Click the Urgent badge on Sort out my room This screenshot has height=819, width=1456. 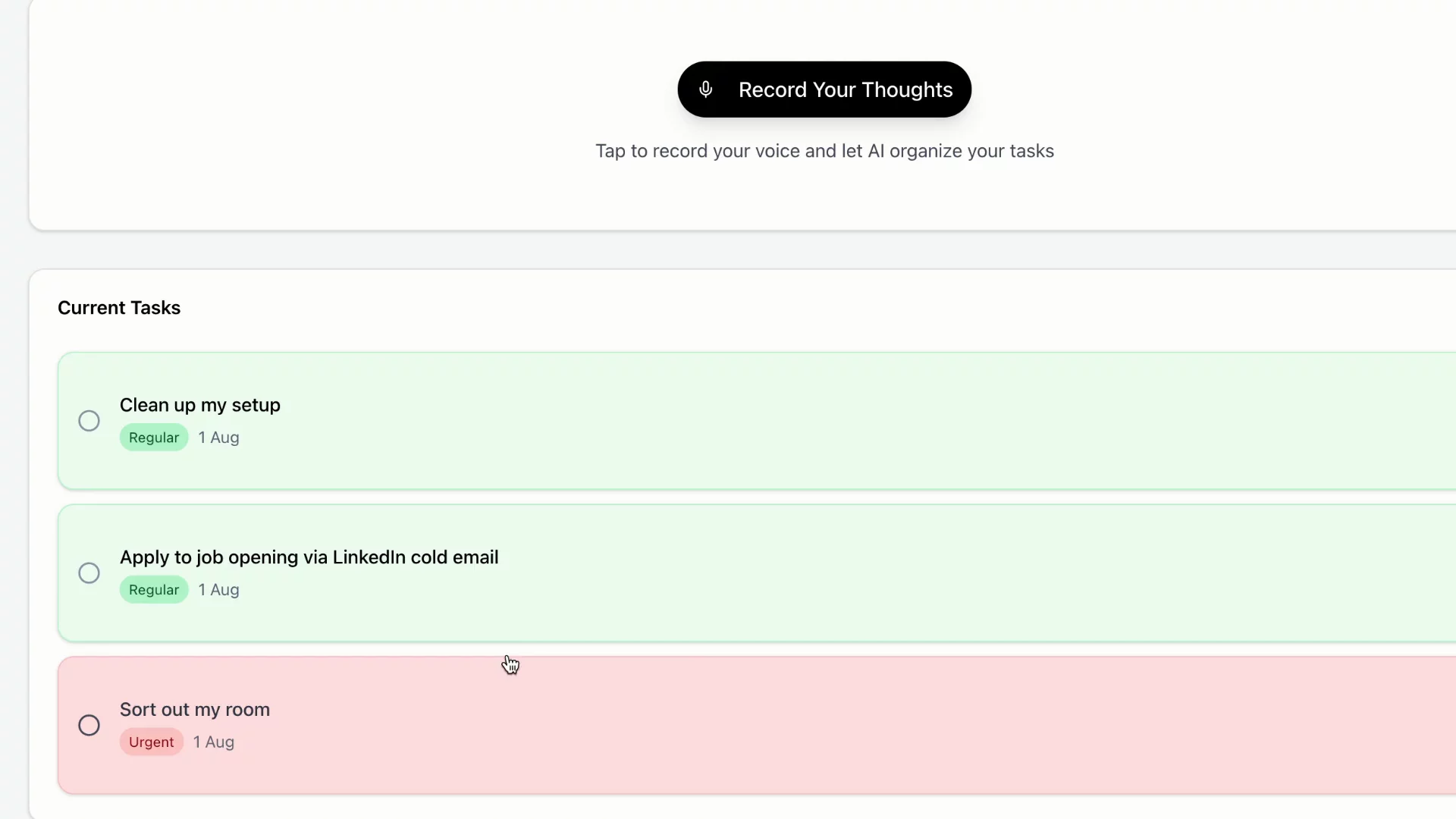[151, 742]
